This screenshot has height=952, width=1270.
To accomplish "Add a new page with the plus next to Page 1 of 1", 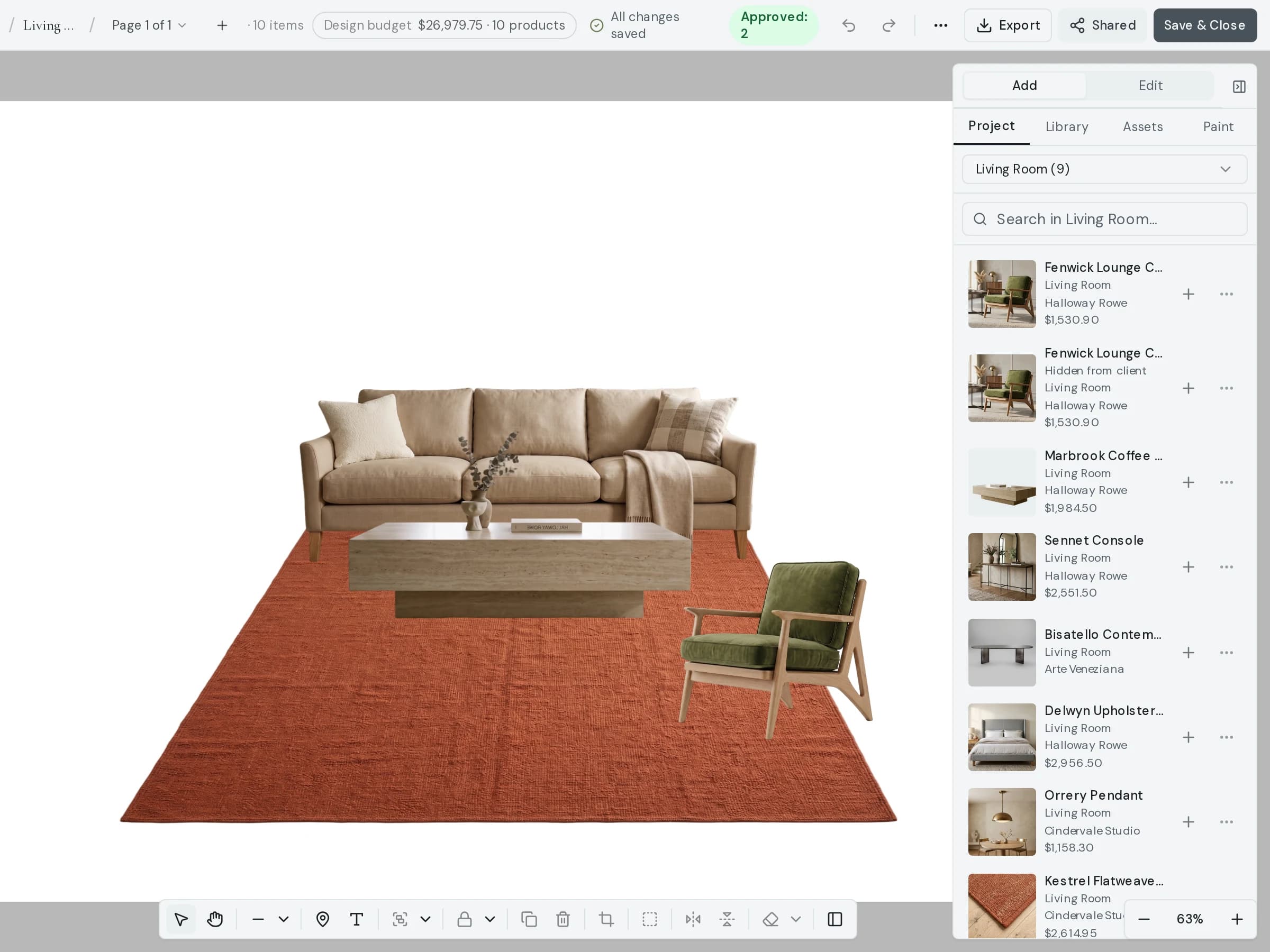I will (222, 25).
